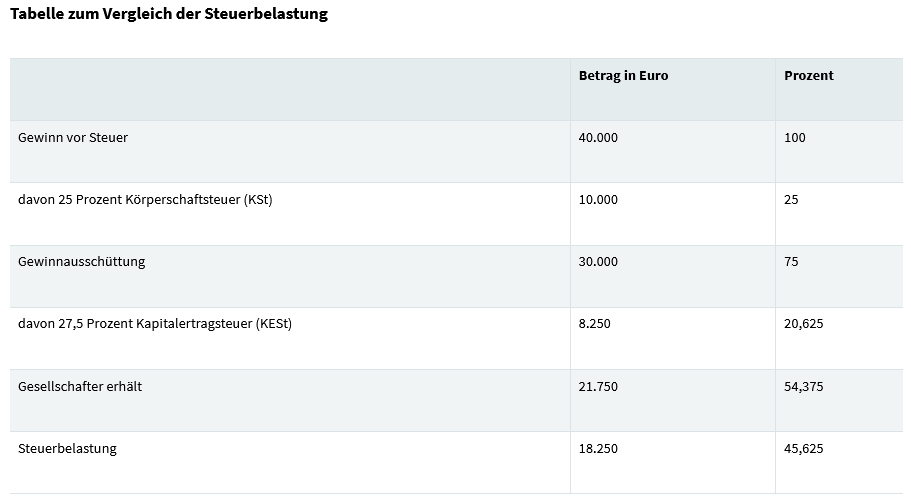The width and height of the screenshot is (911, 497).
Task: Click the Kapitalertragsteuer (KESt) row label
Action: click(155, 324)
